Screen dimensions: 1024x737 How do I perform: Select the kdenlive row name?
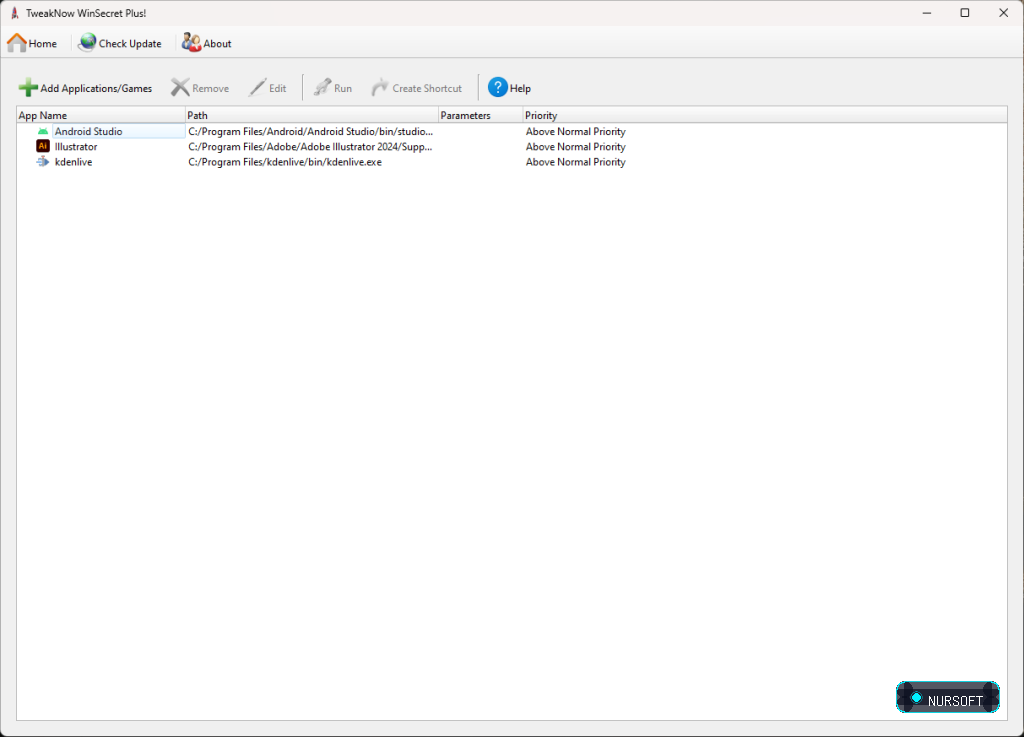point(73,162)
